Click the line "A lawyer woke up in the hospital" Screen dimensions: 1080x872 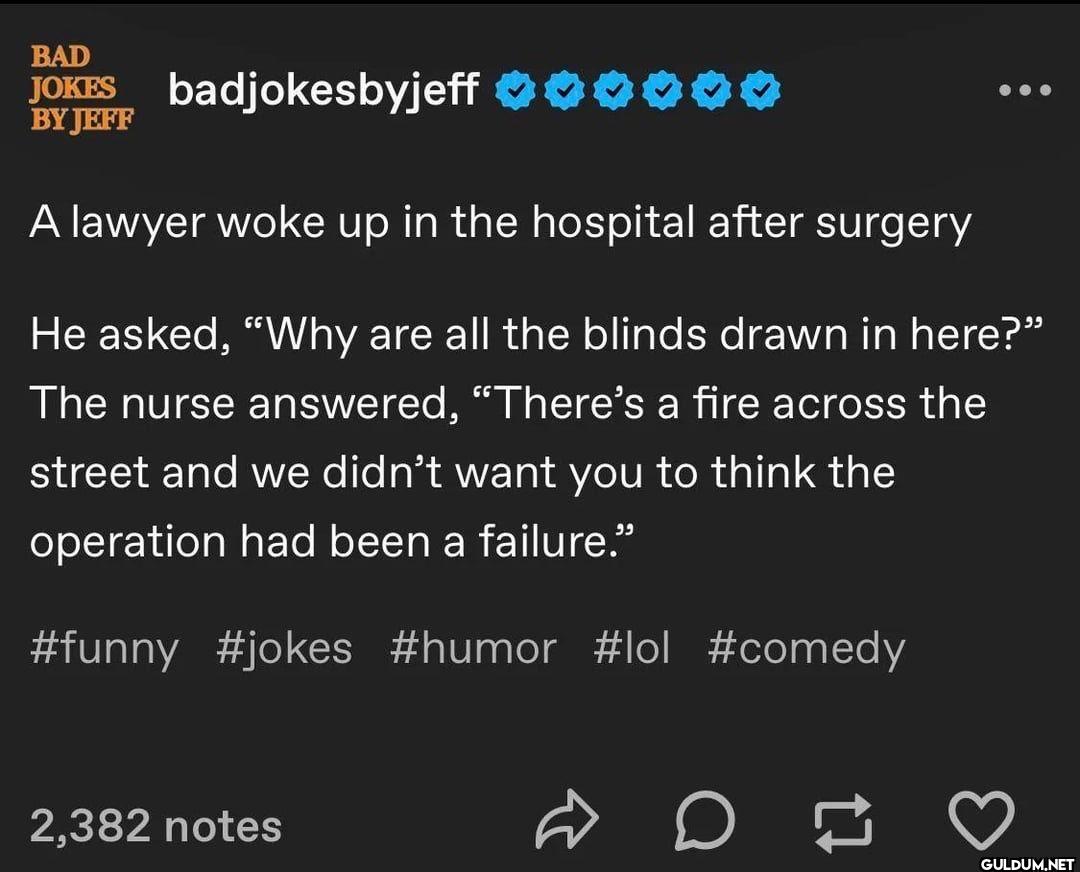click(500, 224)
